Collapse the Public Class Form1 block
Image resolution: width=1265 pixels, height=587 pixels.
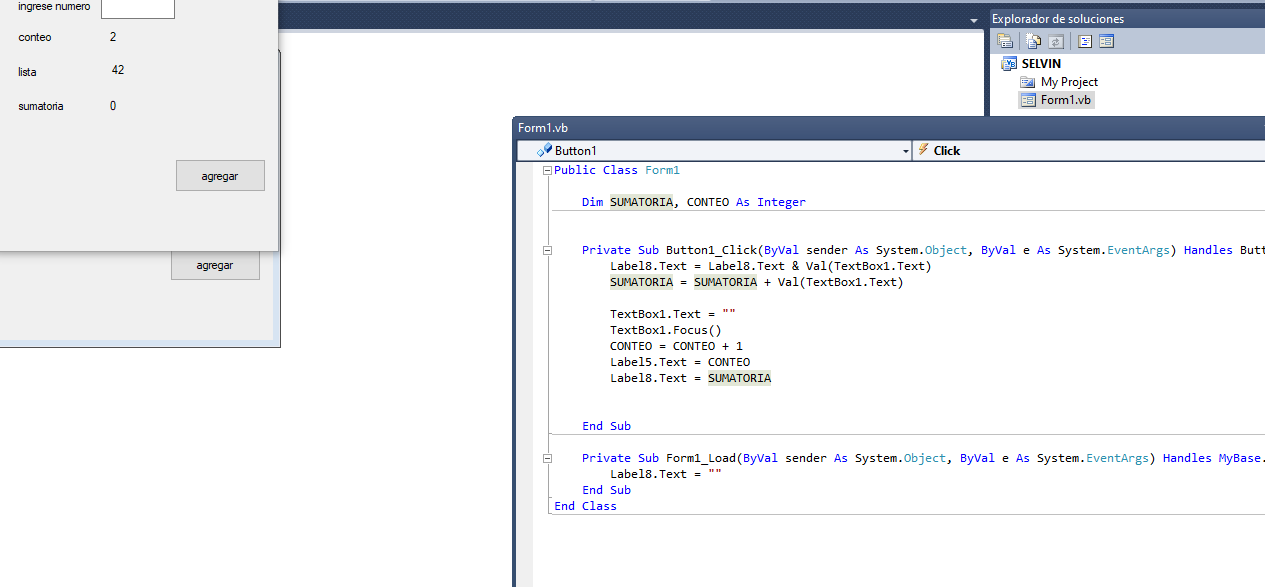(547, 171)
